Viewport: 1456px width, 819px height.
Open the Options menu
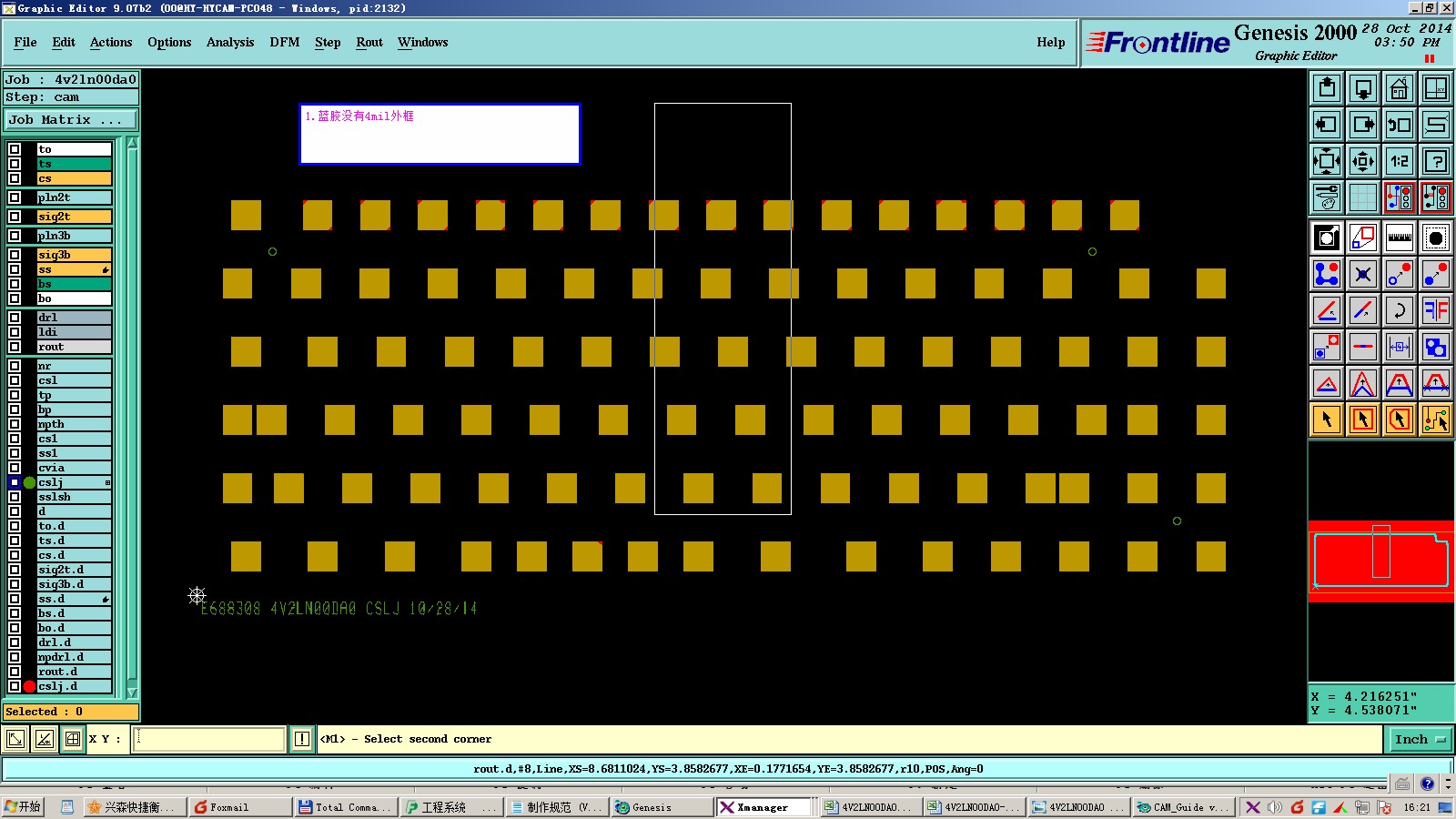(169, 42)
